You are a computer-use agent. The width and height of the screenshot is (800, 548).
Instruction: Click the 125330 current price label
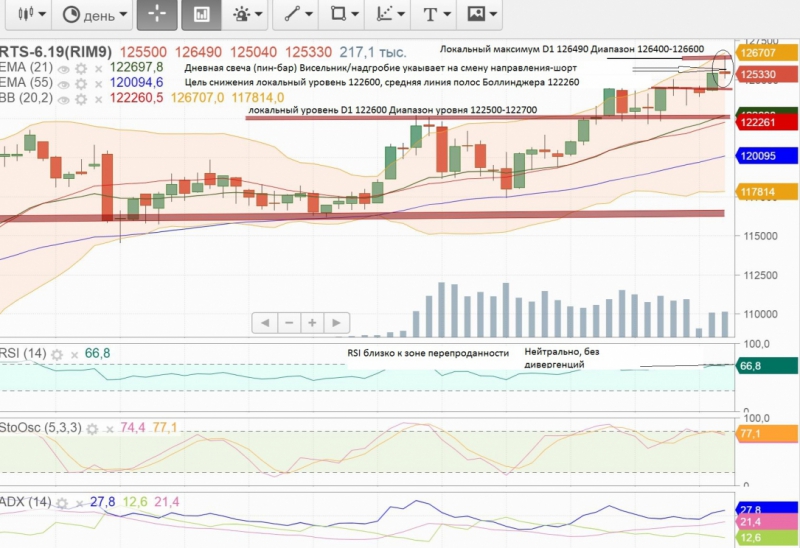point(766,74)
